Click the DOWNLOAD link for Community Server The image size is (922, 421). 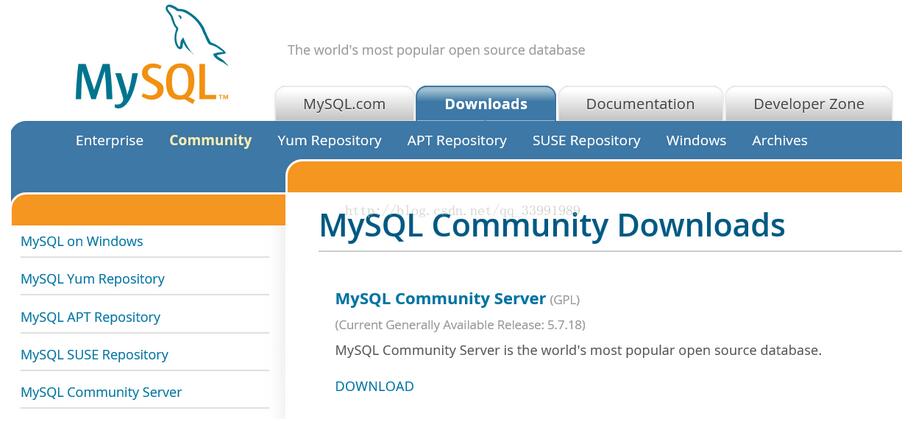coord(375,386)
